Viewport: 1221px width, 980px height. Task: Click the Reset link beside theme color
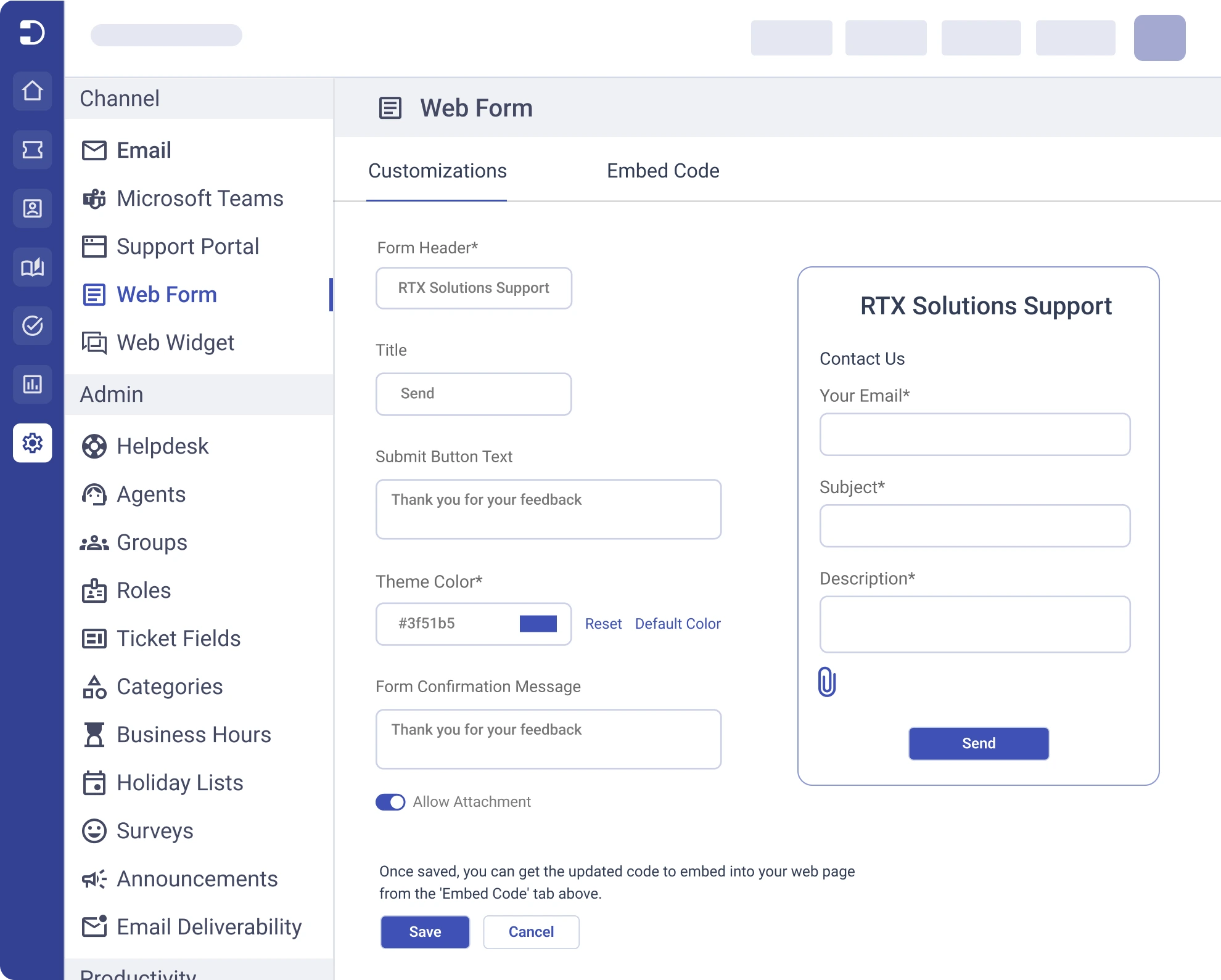[x=603, y=624]
